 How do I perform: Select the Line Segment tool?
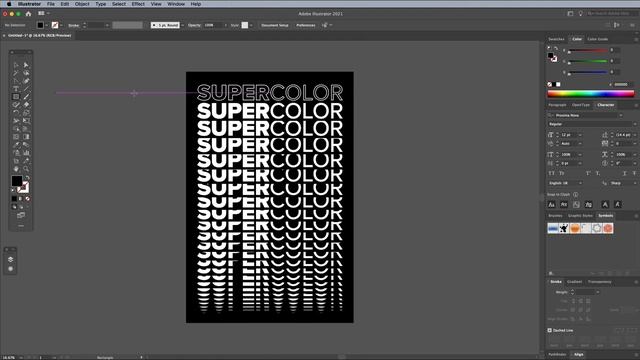pos(26,89)
